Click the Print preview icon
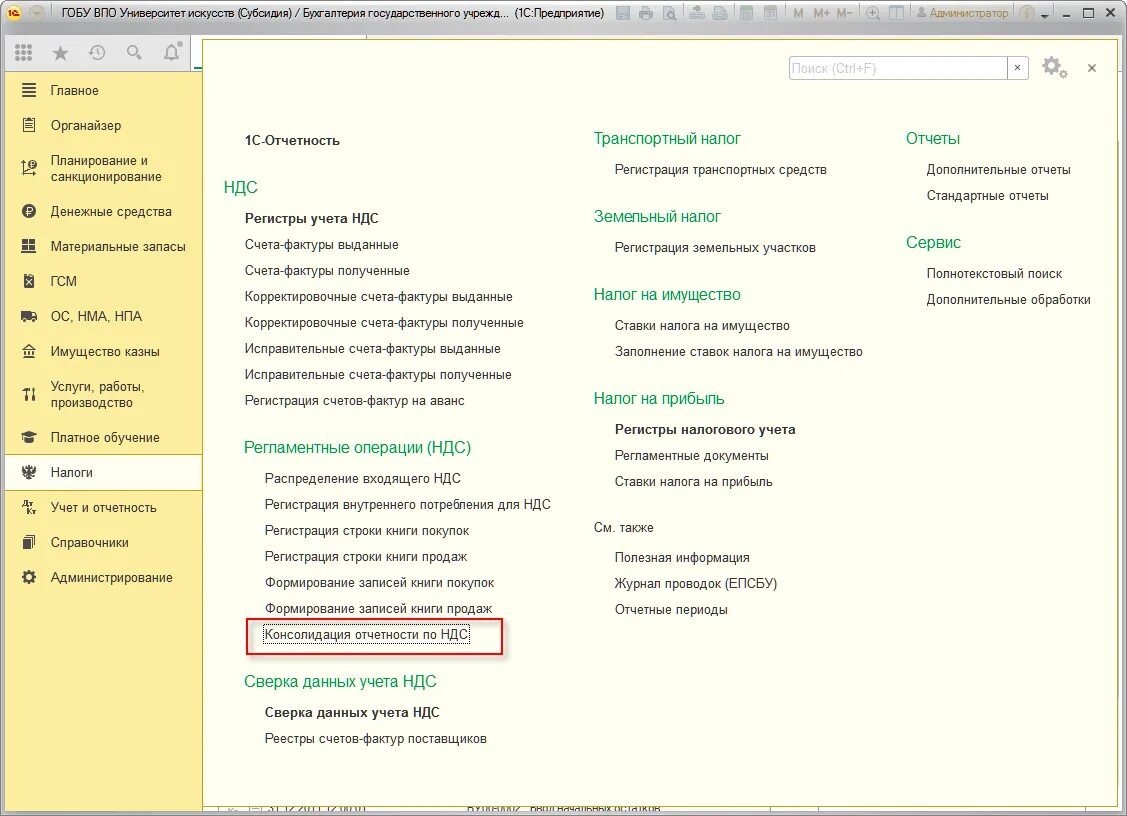This screenshot has width=1127, height=816. click(x=669, y=13)
